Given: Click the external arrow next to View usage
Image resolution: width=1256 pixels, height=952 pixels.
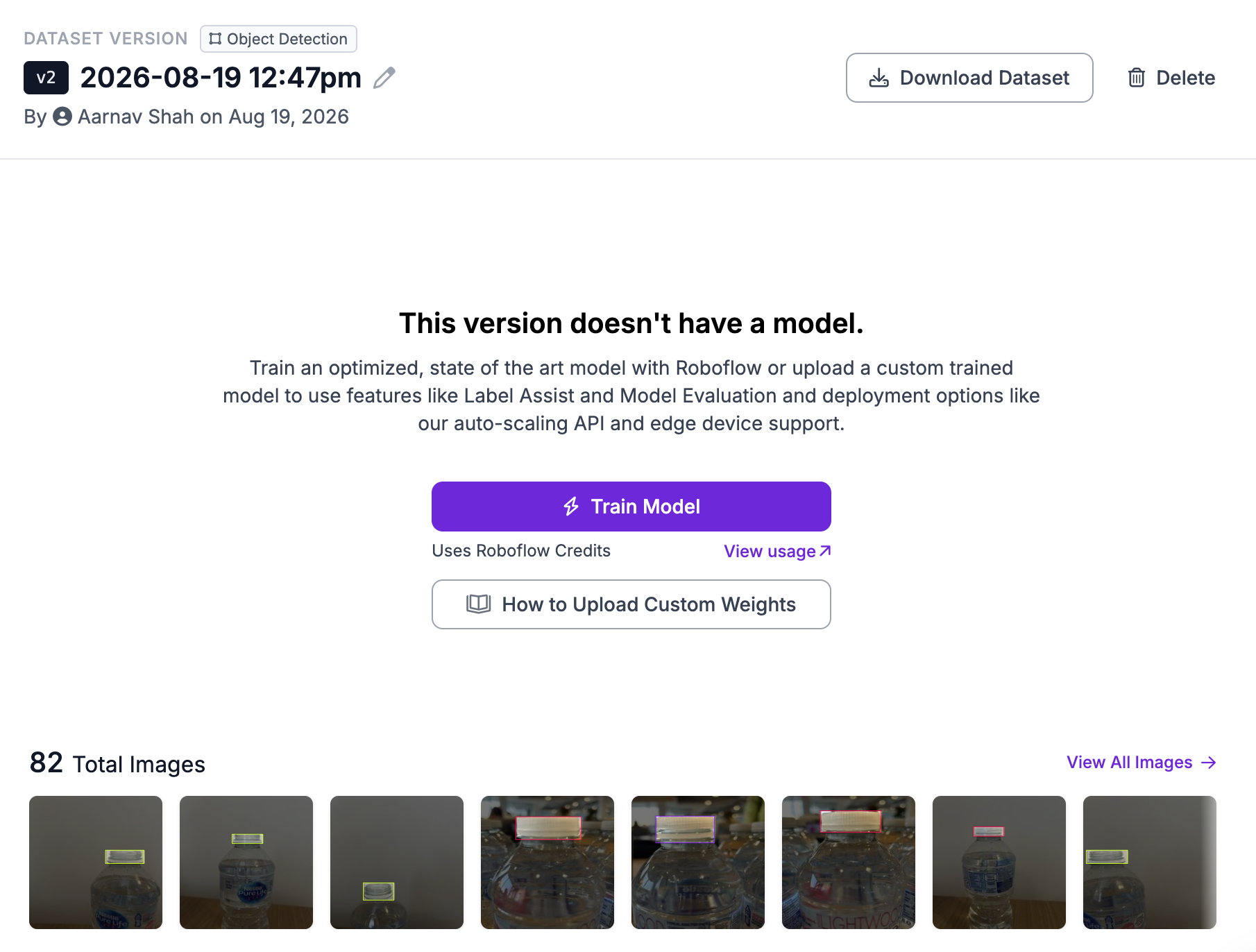Looking at the screenshot, I should (825, 551).
